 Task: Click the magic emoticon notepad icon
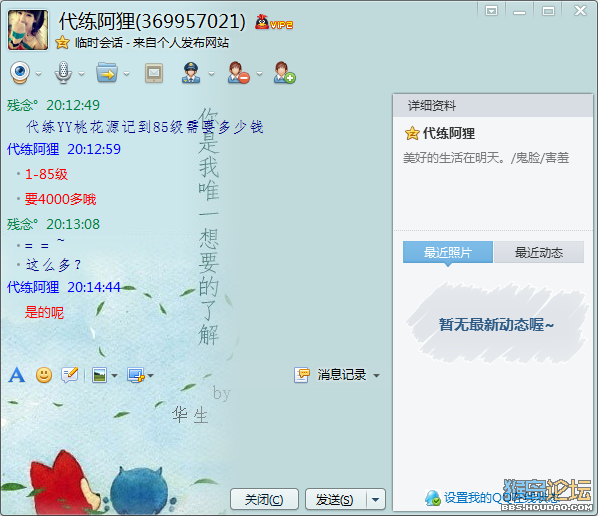(x=70, y=375)
